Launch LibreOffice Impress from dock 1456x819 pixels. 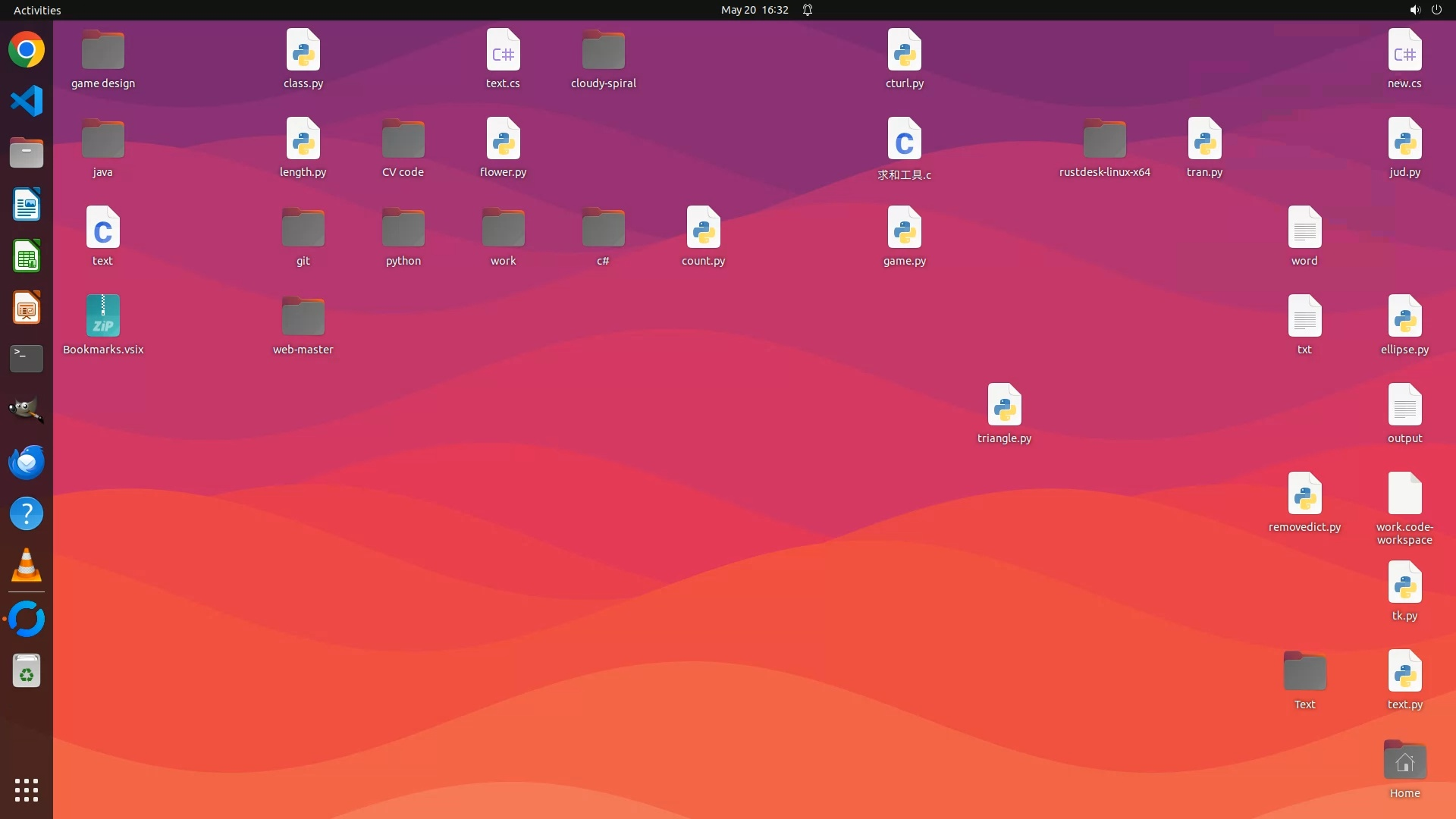point(27,308)
